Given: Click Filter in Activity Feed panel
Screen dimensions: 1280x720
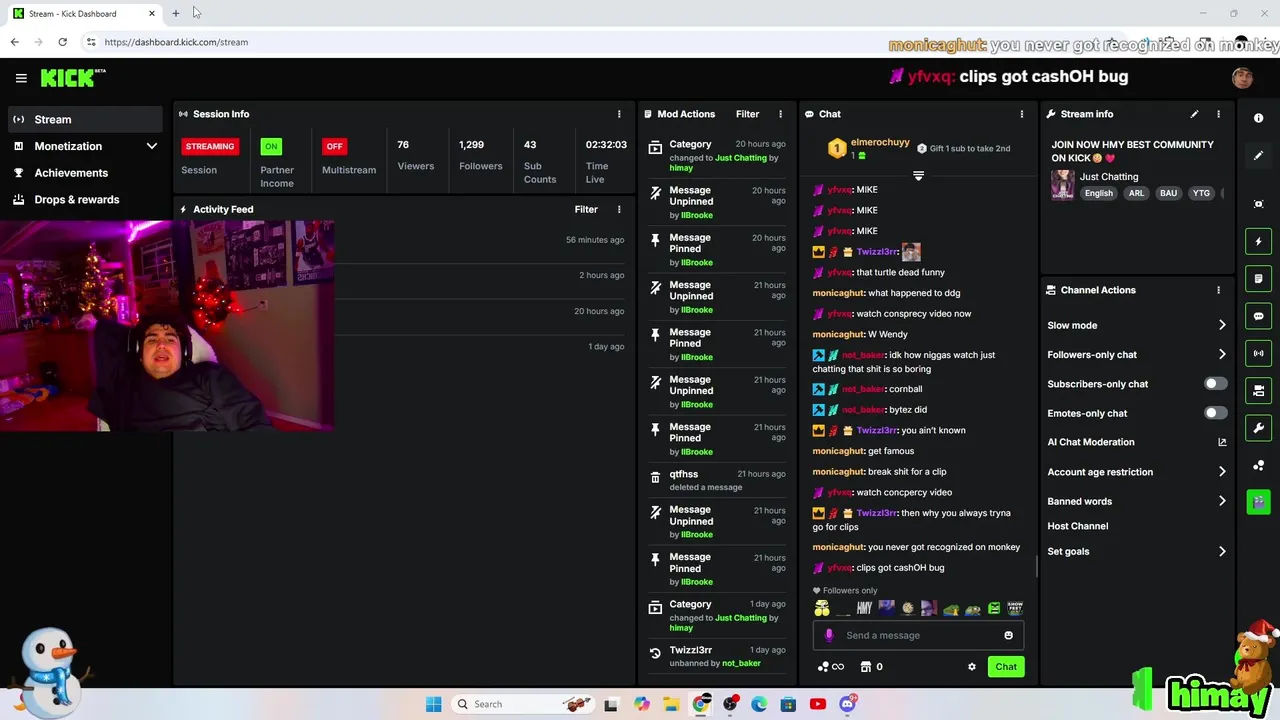Looking at the screenshot, I should (x=586, y=209).
